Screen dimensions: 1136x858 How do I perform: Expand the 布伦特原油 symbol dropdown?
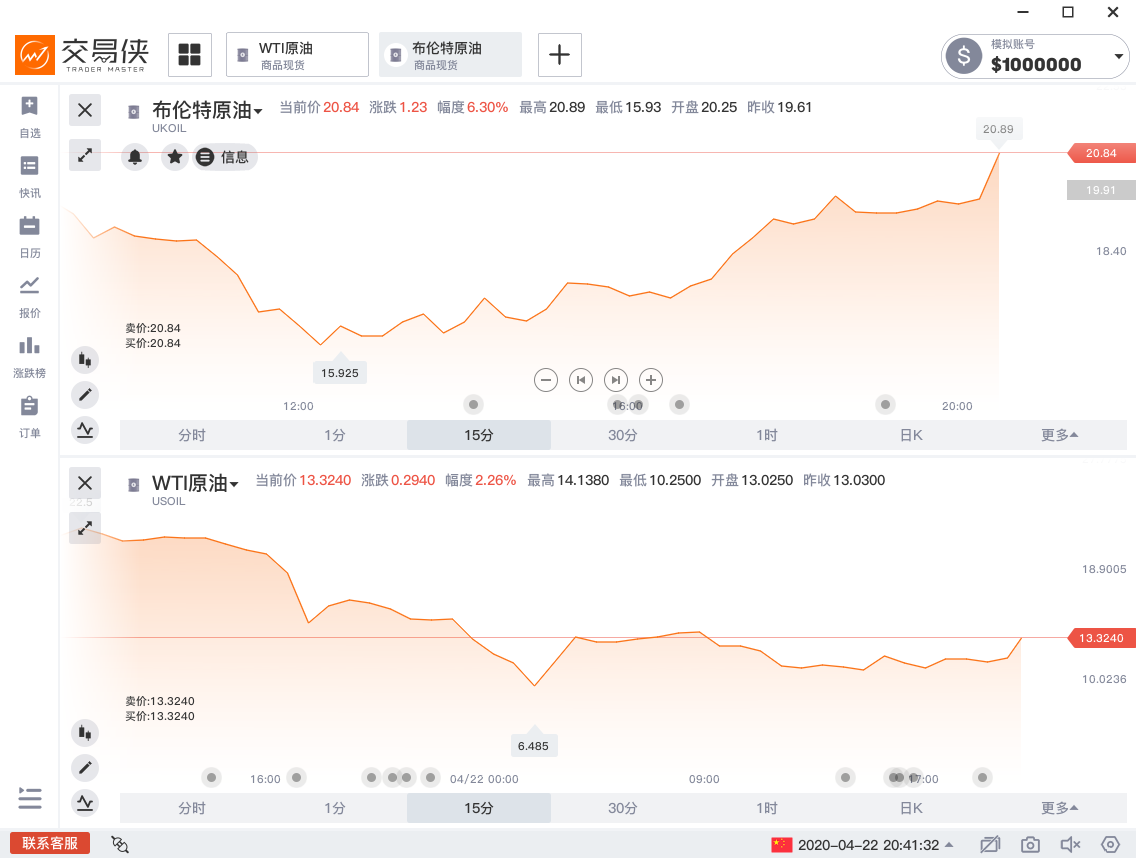[257, 111]
